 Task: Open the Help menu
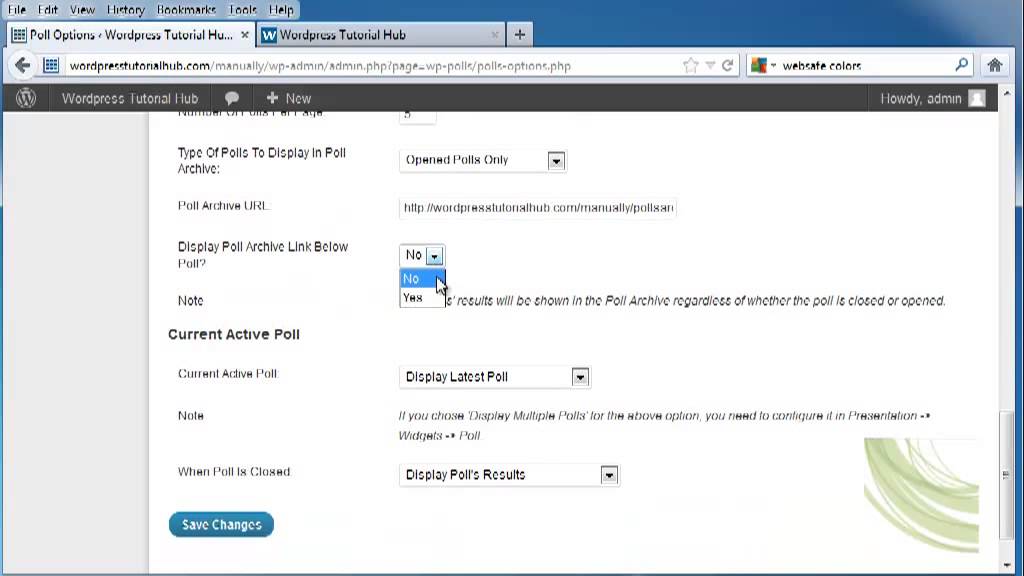281,10
